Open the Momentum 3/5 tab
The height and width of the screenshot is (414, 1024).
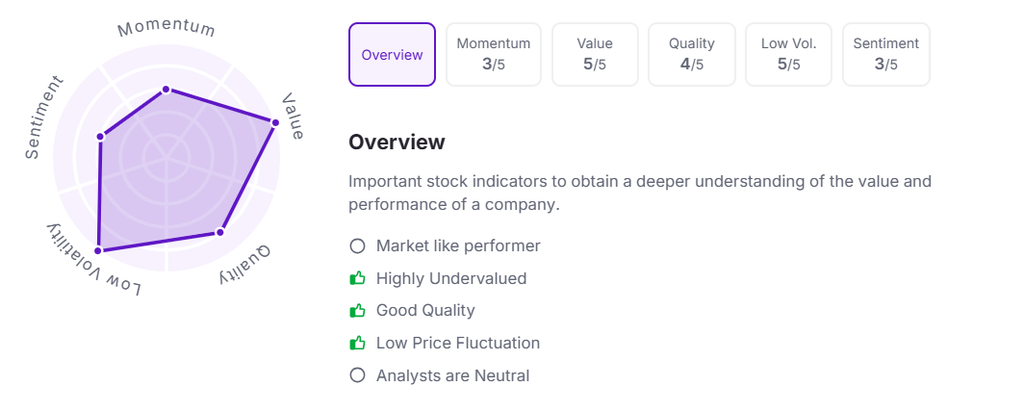point(494,54)
